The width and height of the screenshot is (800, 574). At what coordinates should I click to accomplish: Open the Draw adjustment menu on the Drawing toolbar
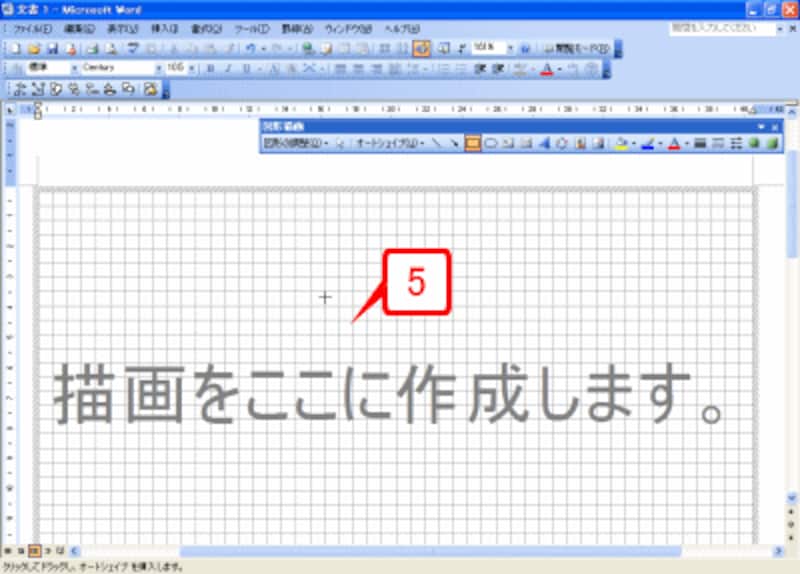[296, 143]
